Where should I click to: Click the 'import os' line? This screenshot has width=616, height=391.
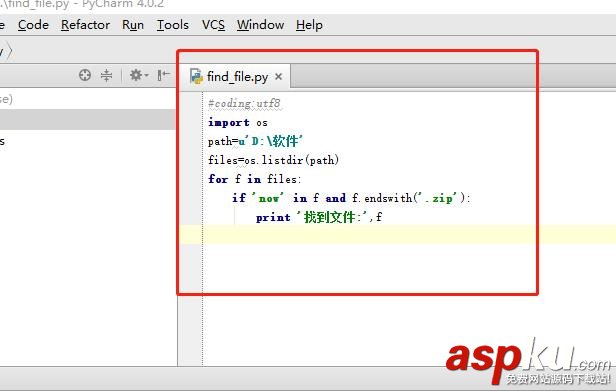(238, 123)
